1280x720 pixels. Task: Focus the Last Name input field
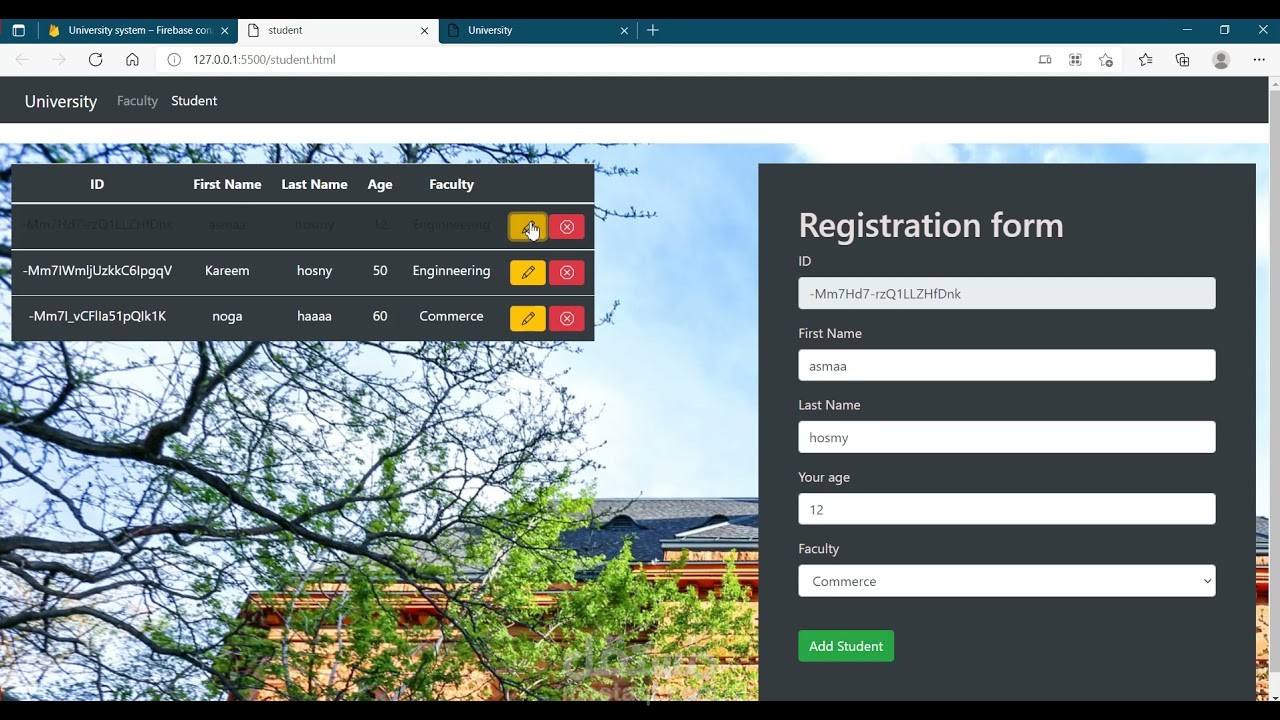point(1007,437)
